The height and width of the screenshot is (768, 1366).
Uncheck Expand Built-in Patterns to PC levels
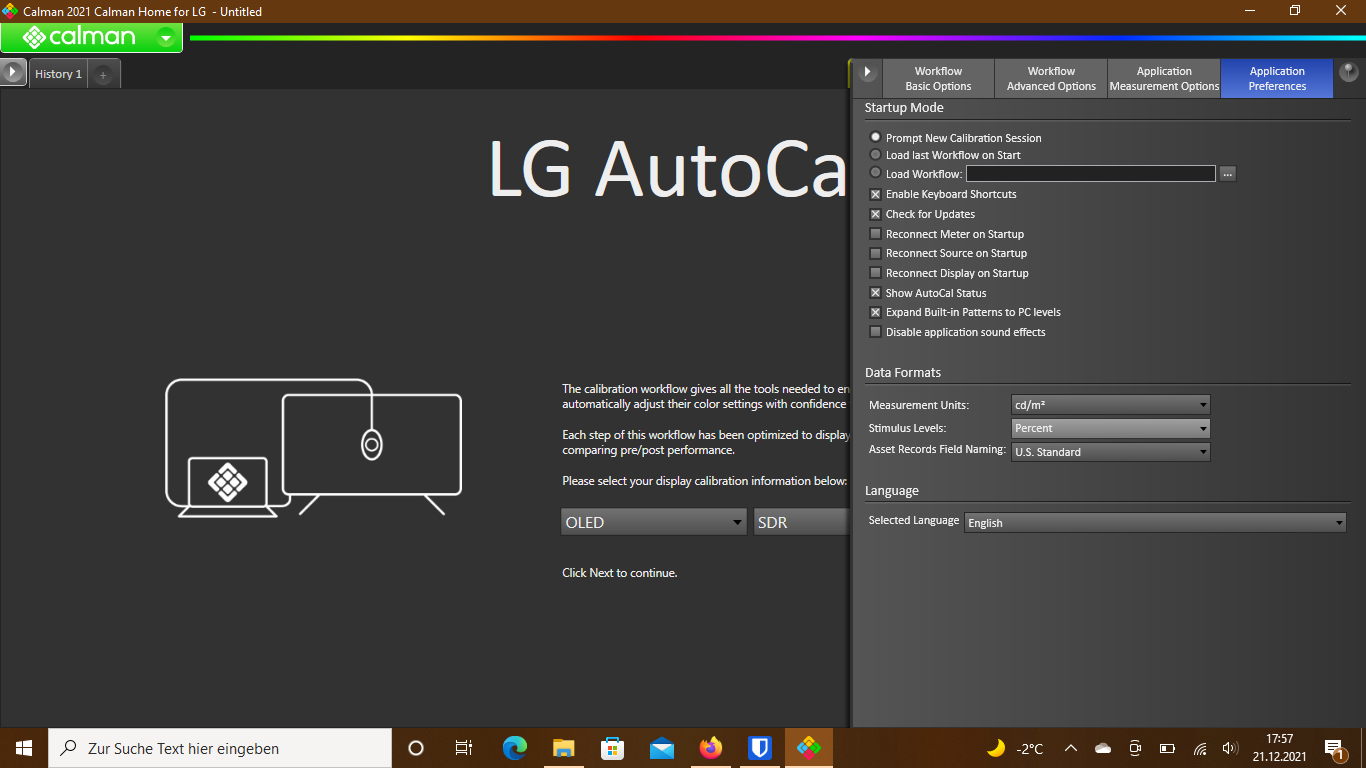876,312
